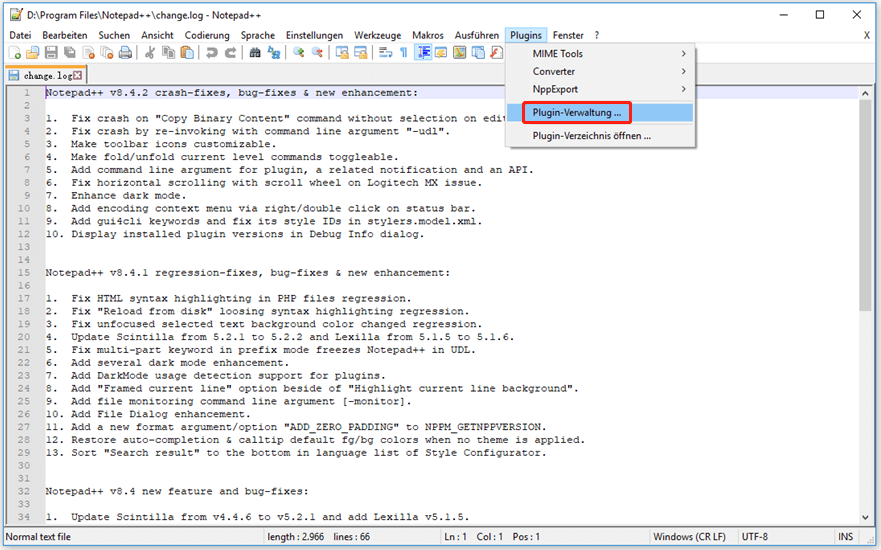Open the ? help menu
This screenshot has height=550, width=881.
pyautogui.click(x=597, y=35)
